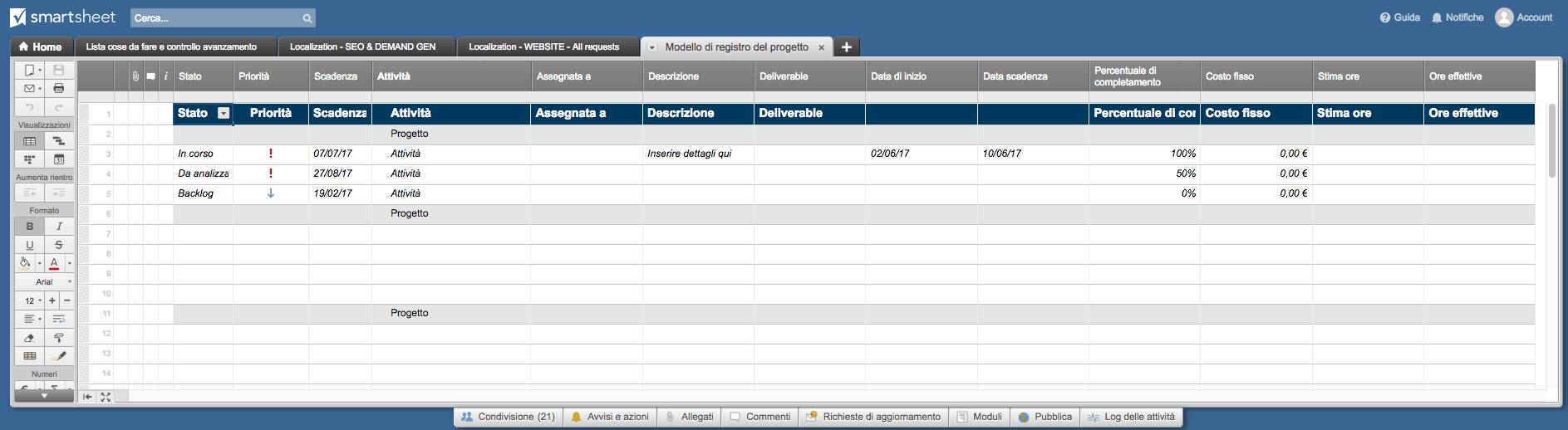Open card view from Visualizzazioni
This screenshot has width=1568, height=430.
click(x=30, y=159)
